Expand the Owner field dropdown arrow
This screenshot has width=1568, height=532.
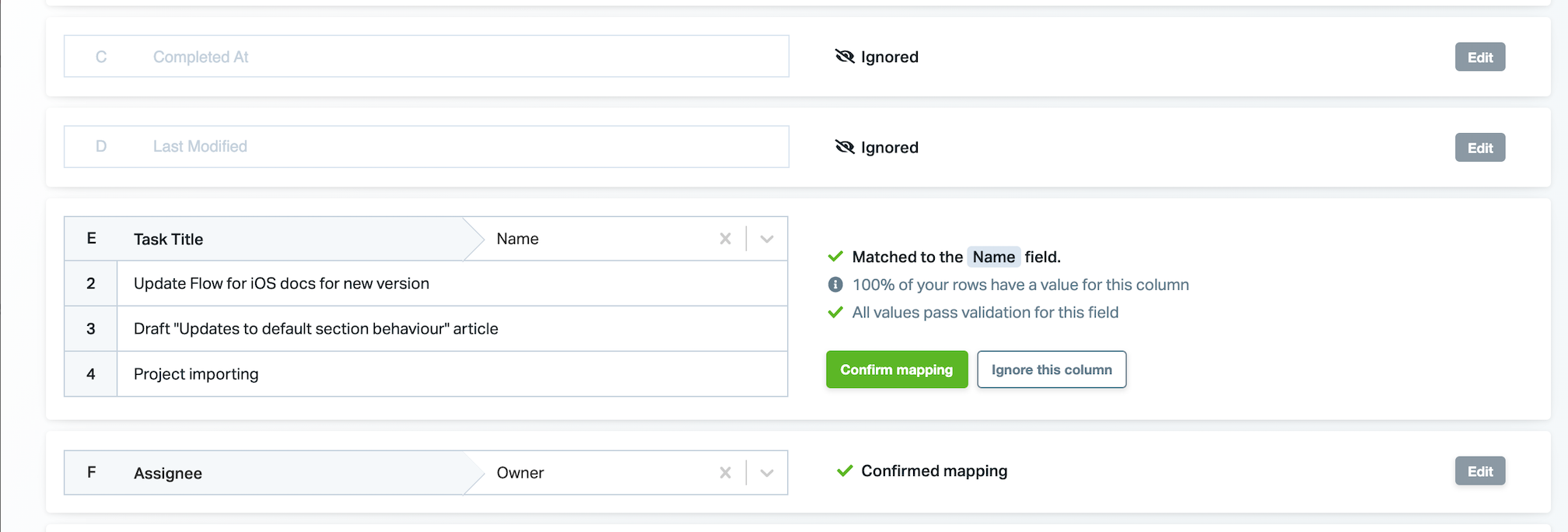click(x=767, y=473)
